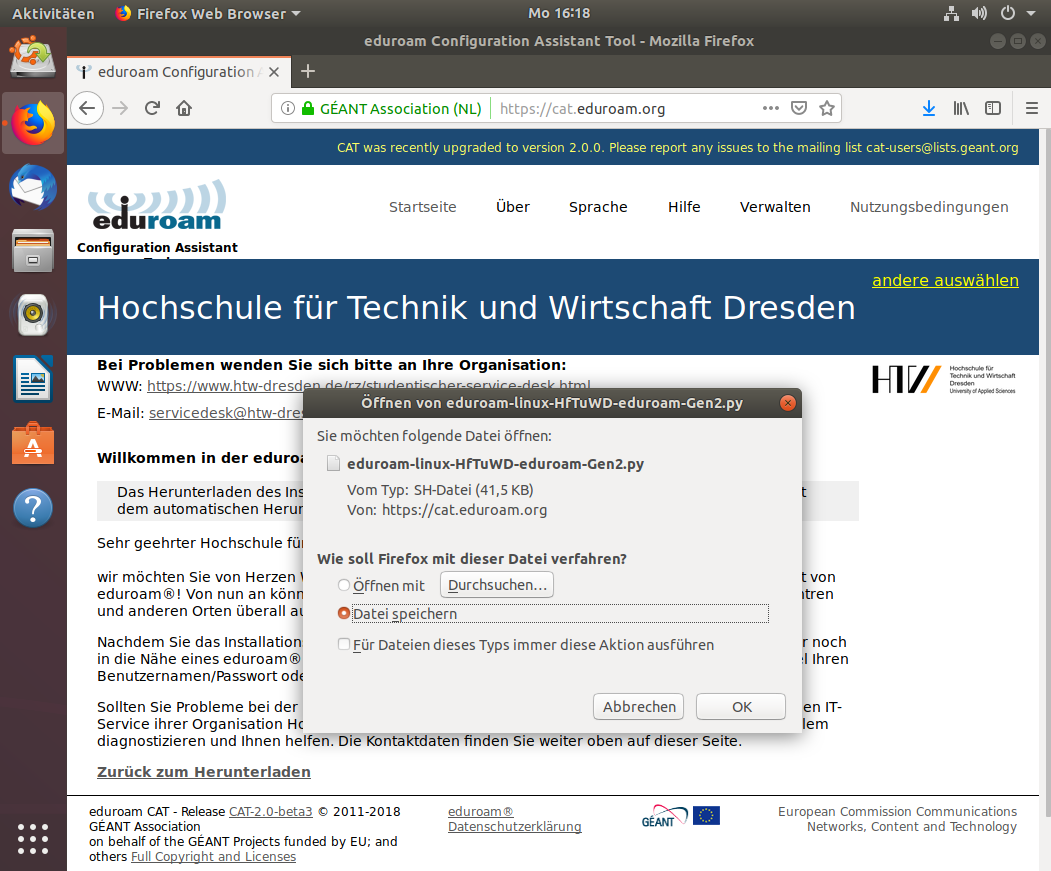Click the HTW Dresden logo
Image resolution: width=1051 pixels, height=871 pixels.
tap(944, 380)
